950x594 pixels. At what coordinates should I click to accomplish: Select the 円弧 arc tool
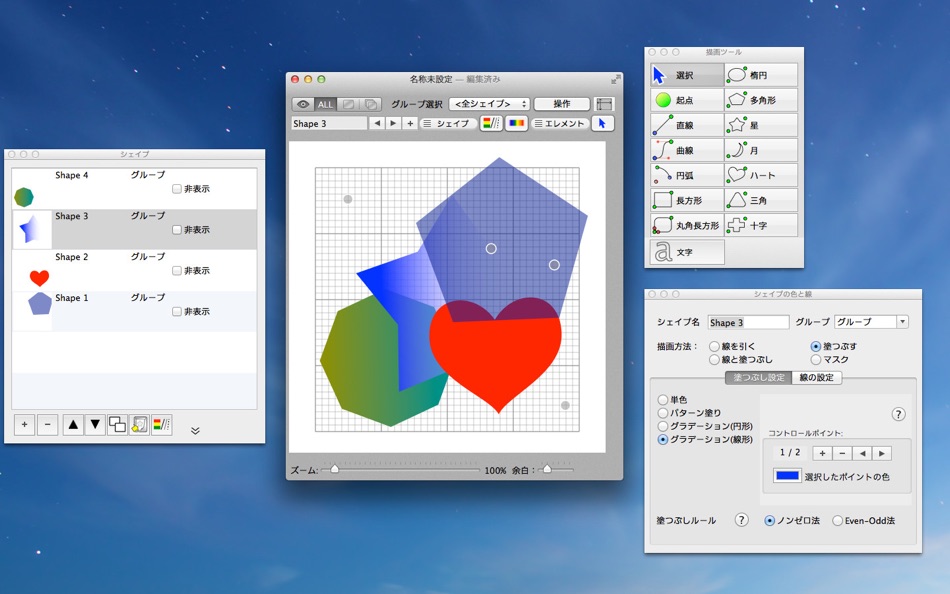pyautogui.click(x=687, y=175)
